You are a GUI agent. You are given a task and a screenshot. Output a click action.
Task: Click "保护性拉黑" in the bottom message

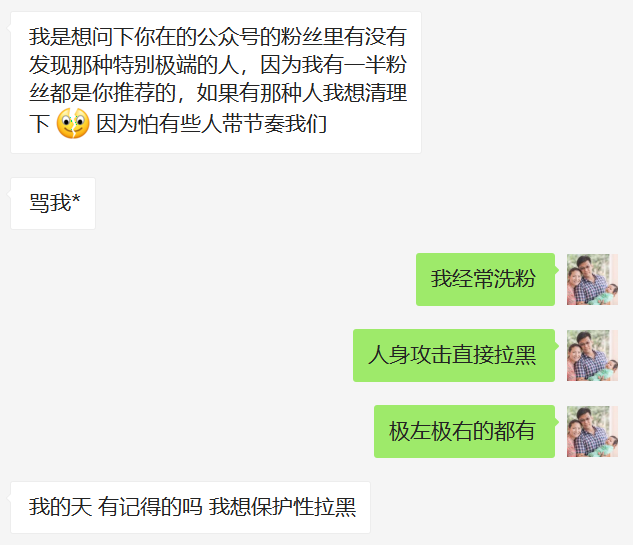pos(304,507)
